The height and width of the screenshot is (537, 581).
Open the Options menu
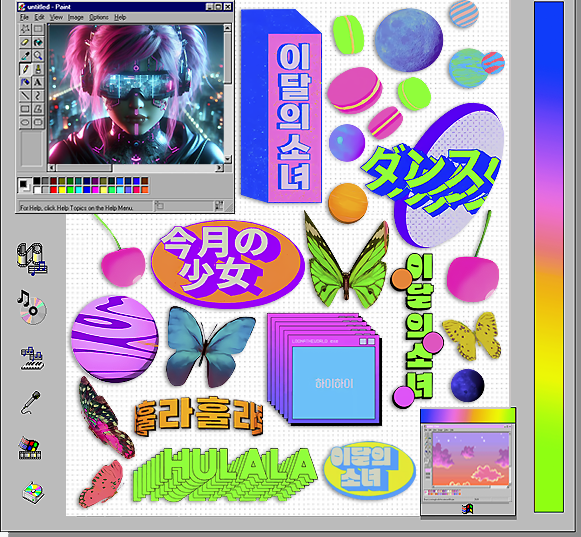click(x=99, y=17)
